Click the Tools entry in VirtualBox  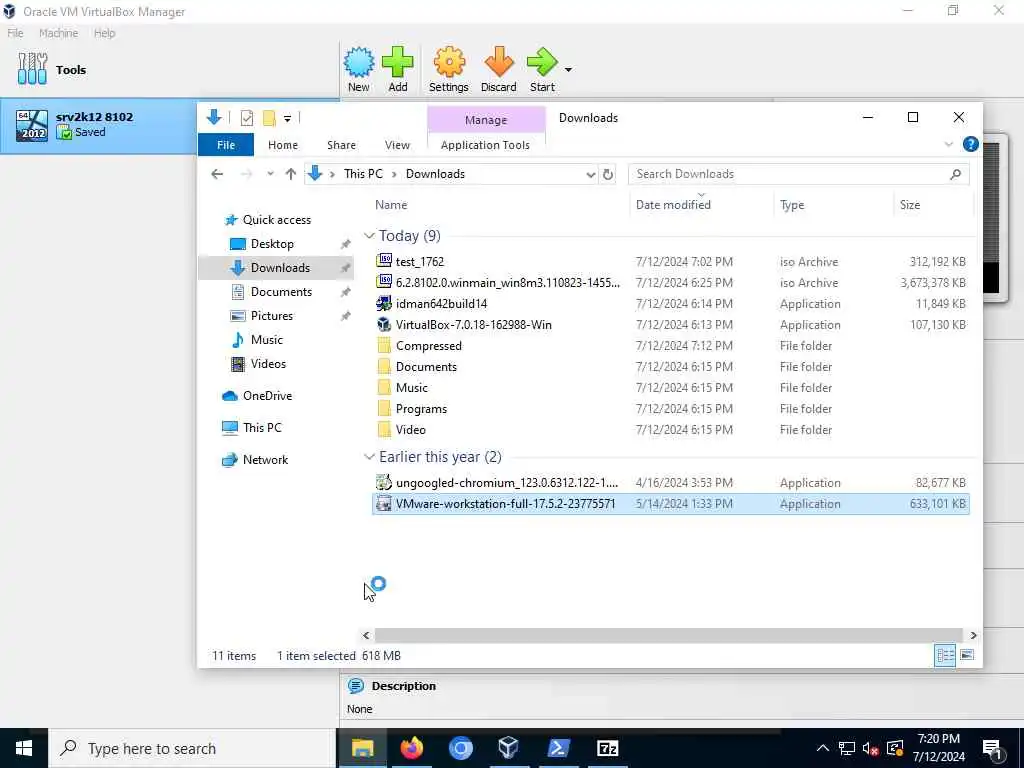(52, 69)
